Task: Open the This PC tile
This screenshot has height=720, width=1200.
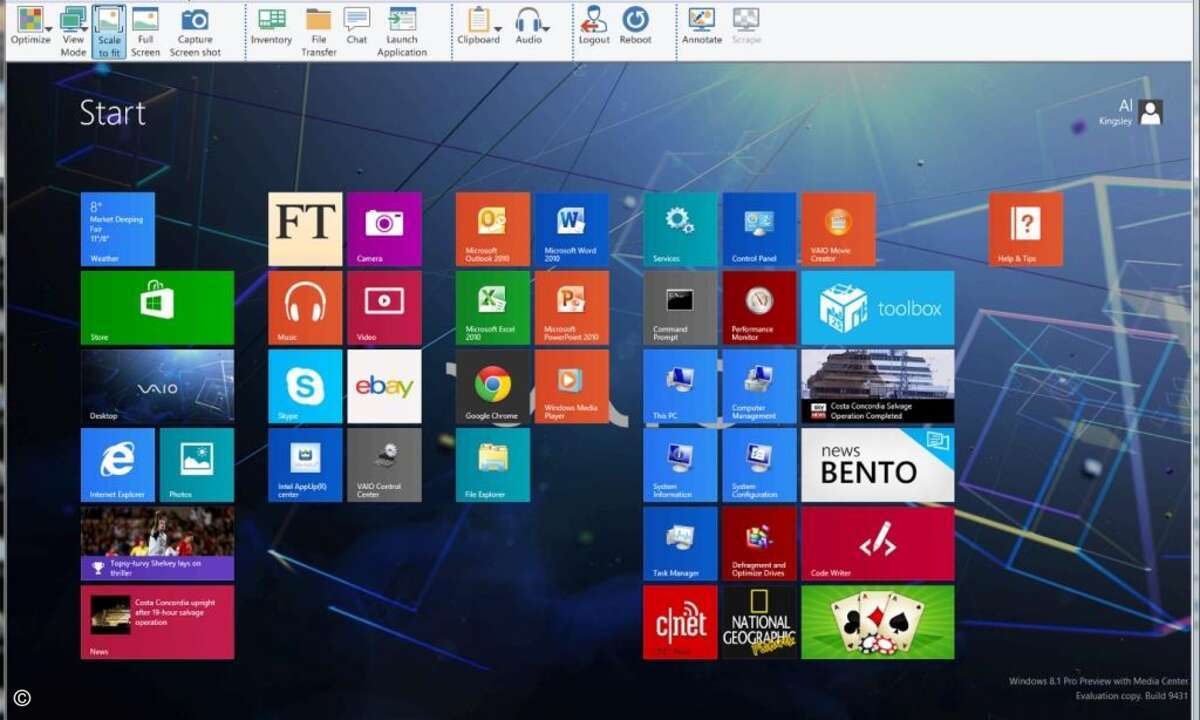Action: coord(680,386)
